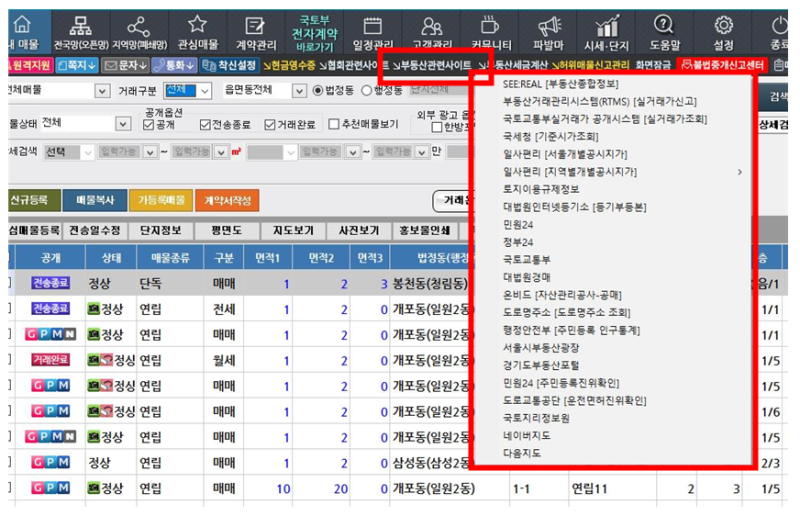Open 허위매물신고관리 menu

pyautogui.click(x=590, y=65)
